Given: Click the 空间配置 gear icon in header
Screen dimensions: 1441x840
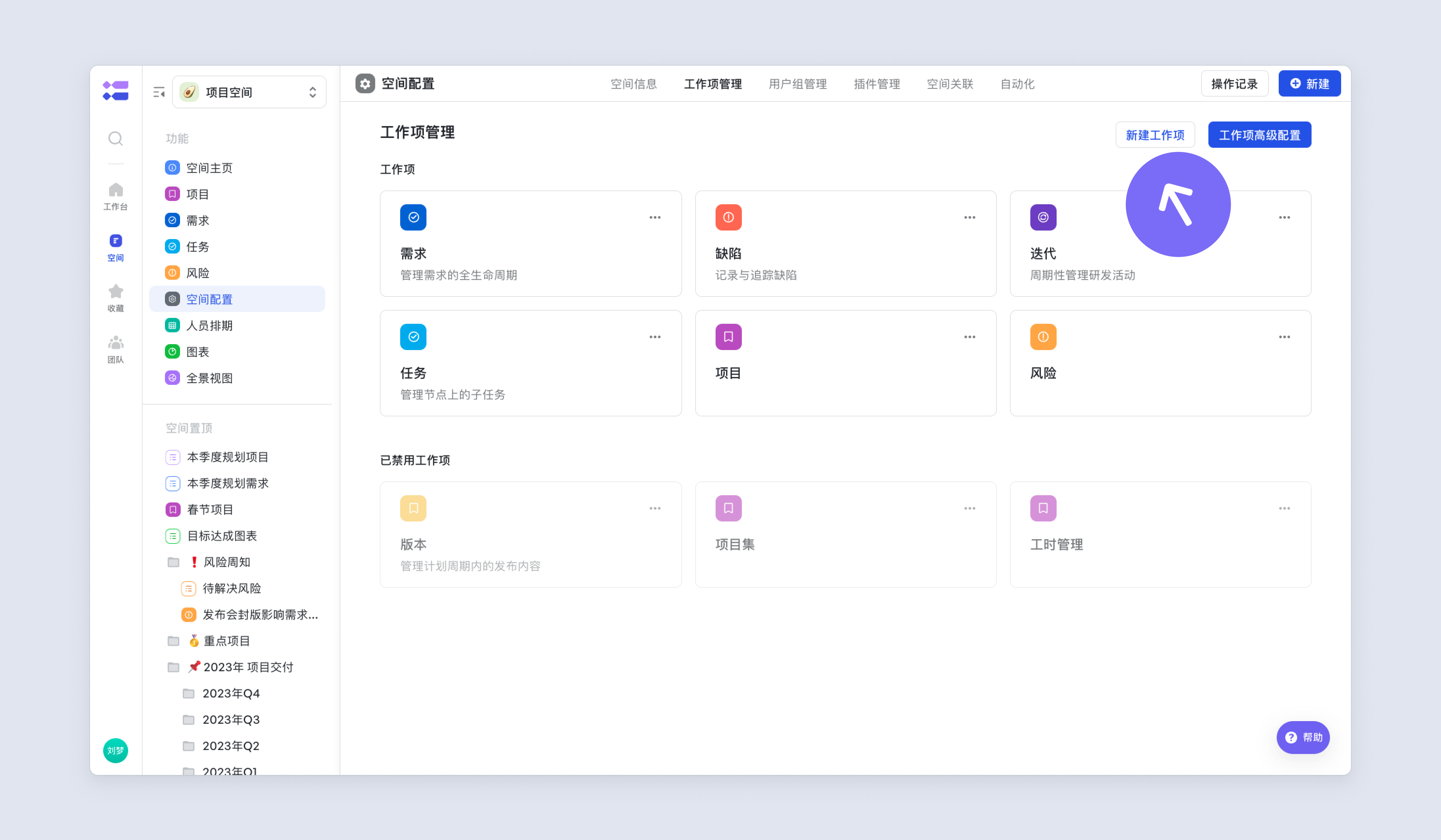Looking at the screenshot, I should [365, 84].
